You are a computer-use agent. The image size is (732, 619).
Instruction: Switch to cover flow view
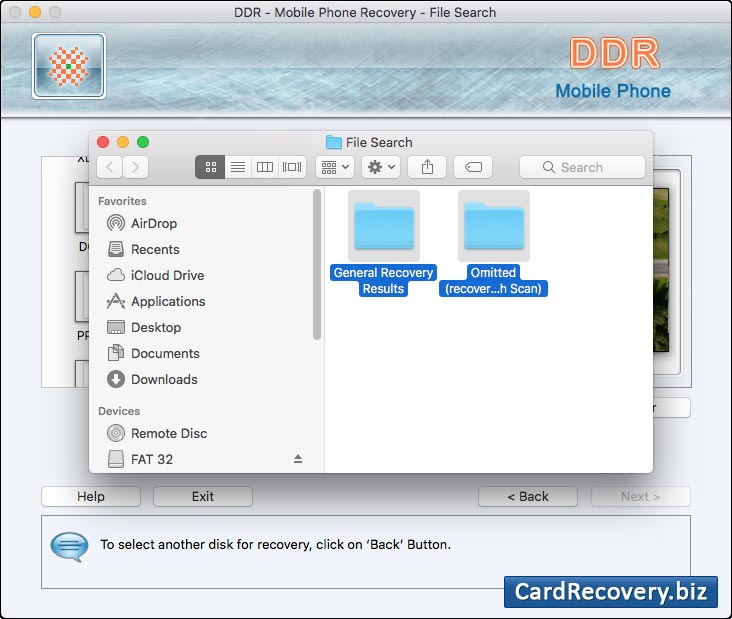click(x=292, y=167)
